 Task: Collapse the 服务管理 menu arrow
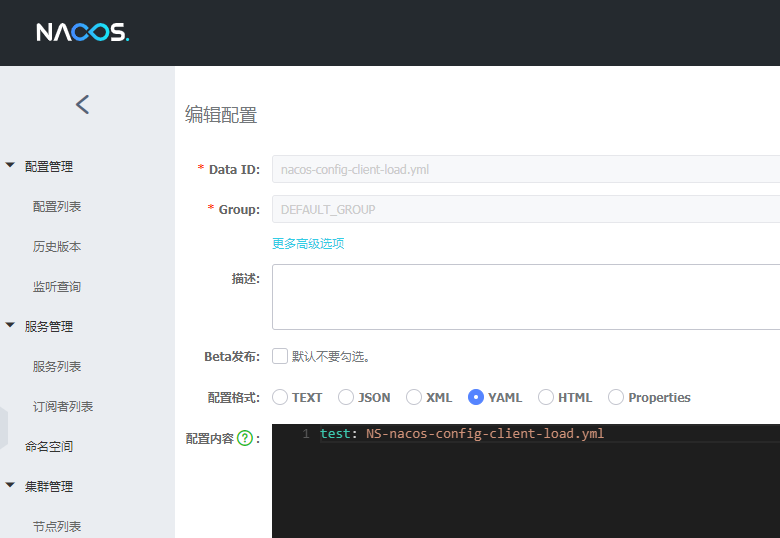10,325
